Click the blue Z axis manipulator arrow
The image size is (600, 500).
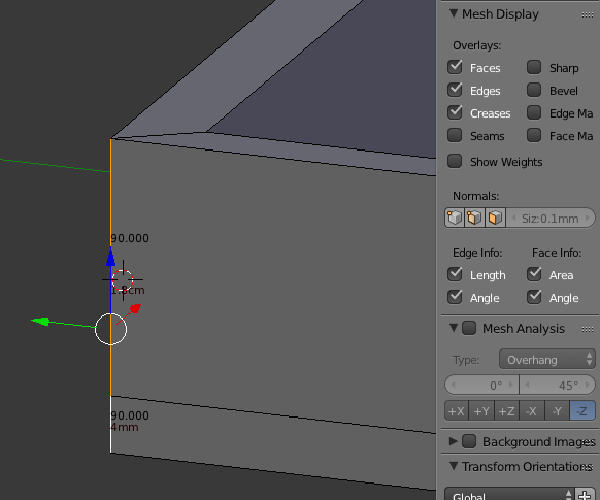click(x=111, y=257)
